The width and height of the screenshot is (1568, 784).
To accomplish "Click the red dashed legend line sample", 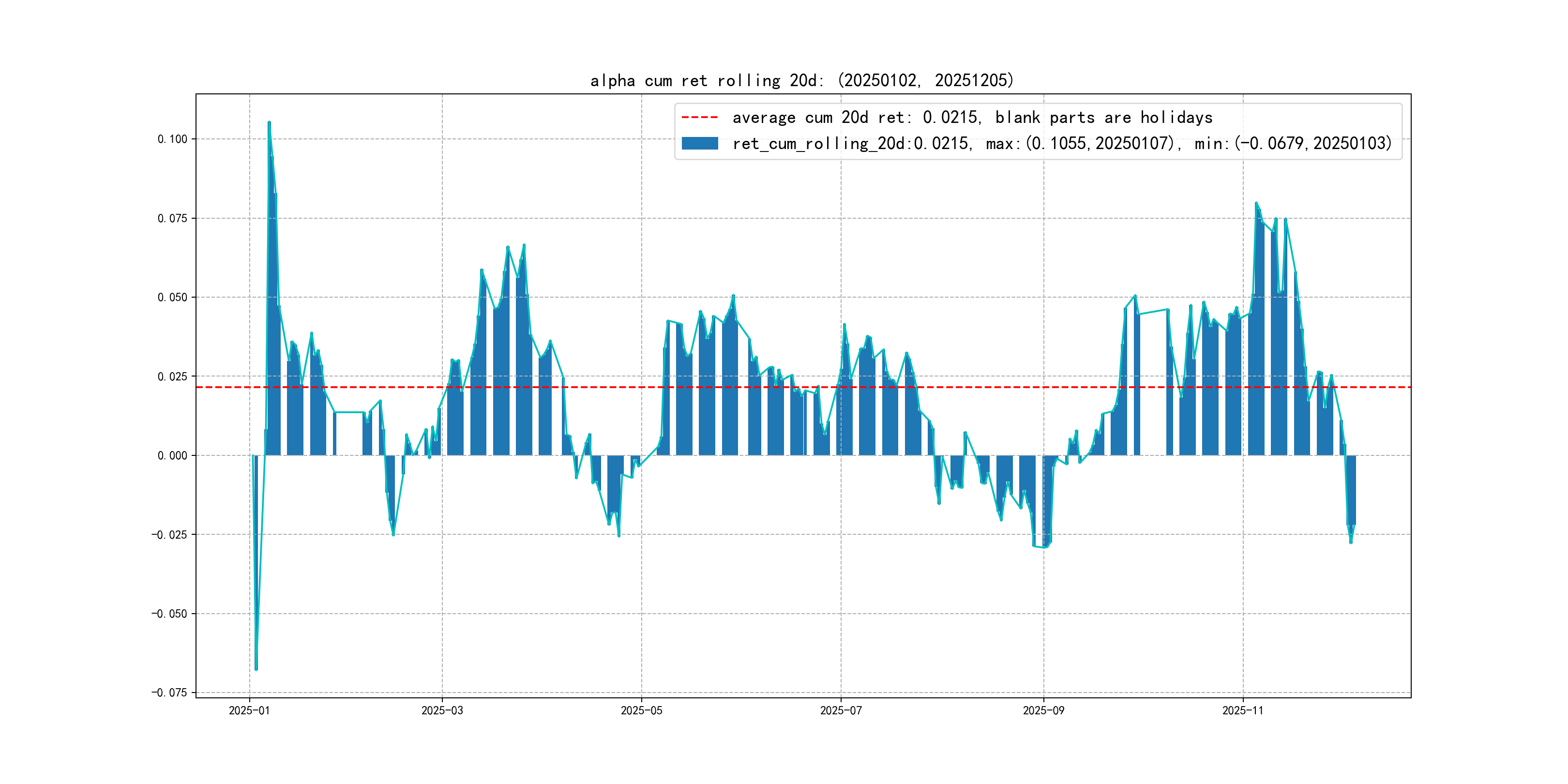I will [x=699, y=118].
